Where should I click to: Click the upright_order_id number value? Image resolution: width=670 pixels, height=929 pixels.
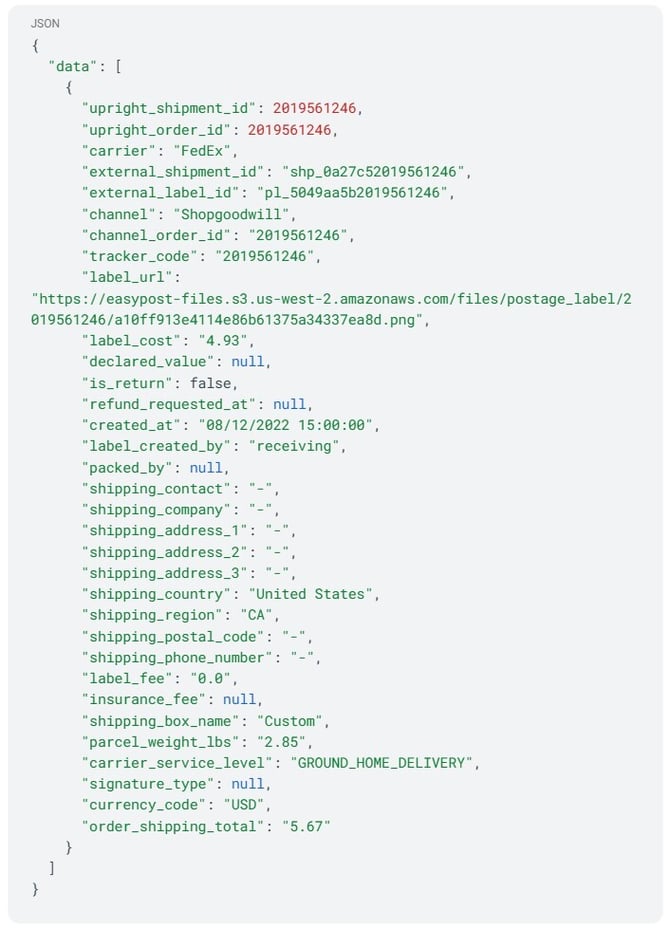pyautogui.click(x=292, y=129)
